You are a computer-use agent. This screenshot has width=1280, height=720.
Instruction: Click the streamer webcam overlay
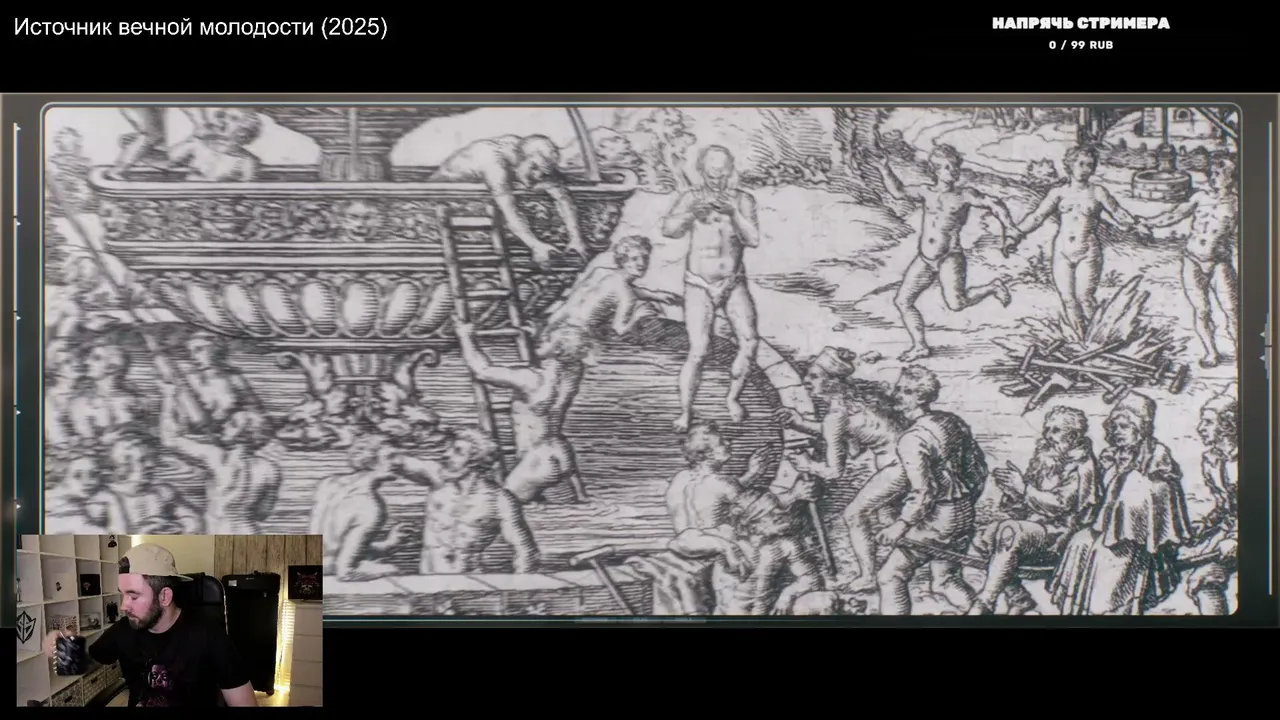(x=169, y=621)
